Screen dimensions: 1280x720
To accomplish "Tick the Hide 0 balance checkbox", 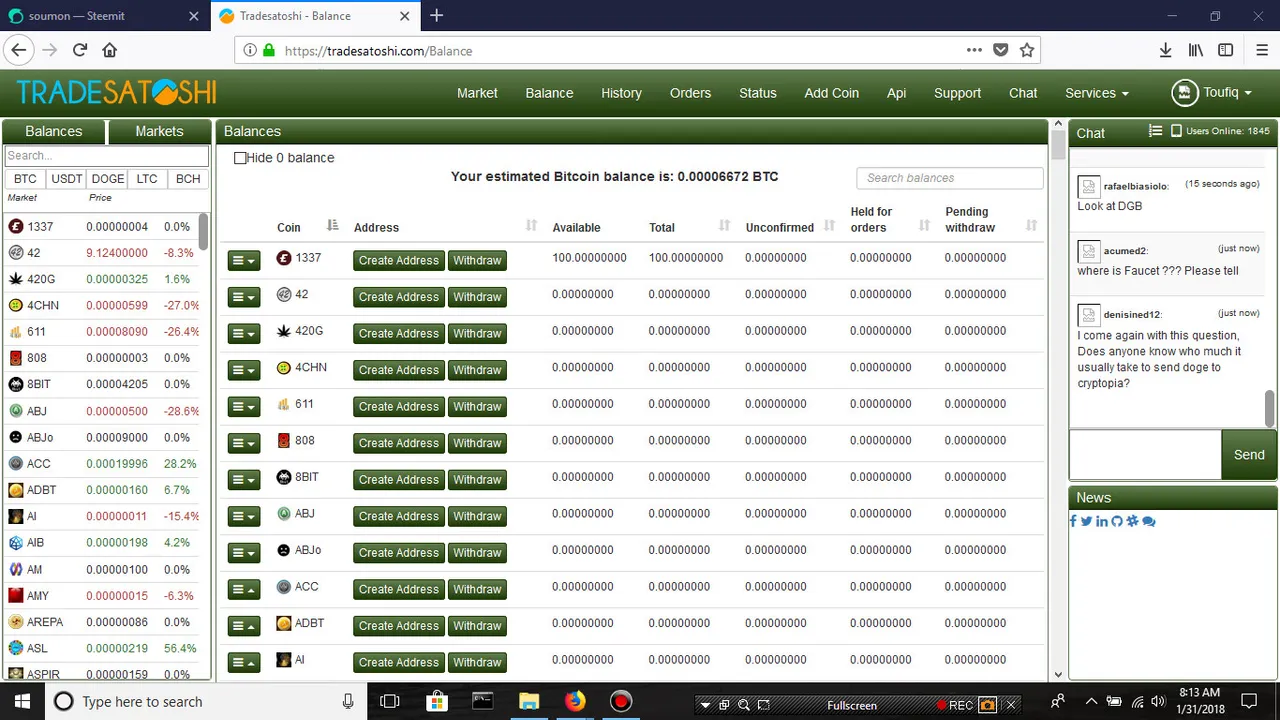I will point(240,158).
